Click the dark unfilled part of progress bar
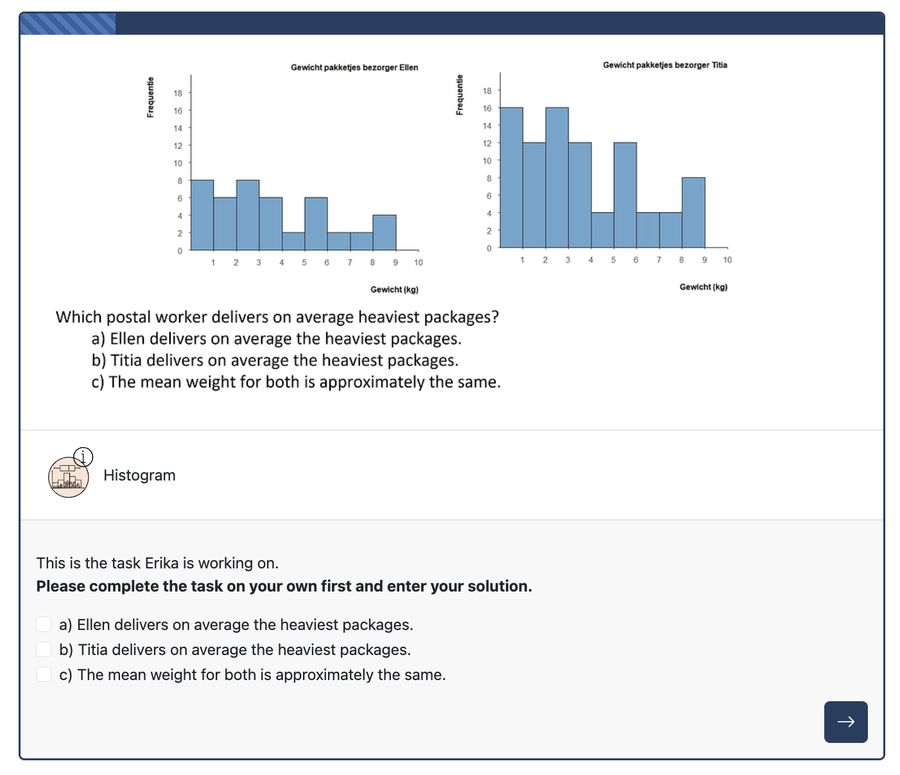 click(x=499, y=24)
